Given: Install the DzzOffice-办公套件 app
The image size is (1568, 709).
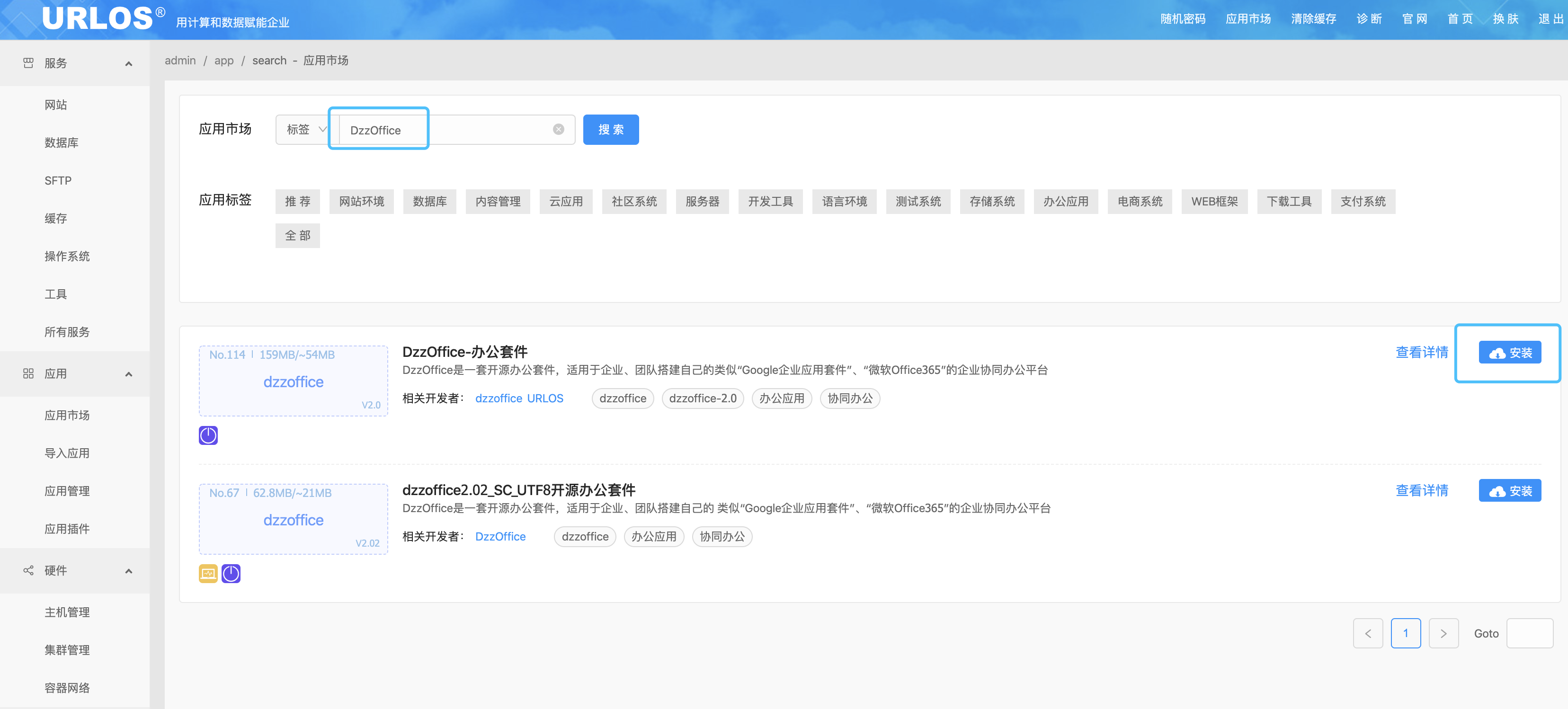Looking at the screenshot, I should click(x=1510, y=352).
